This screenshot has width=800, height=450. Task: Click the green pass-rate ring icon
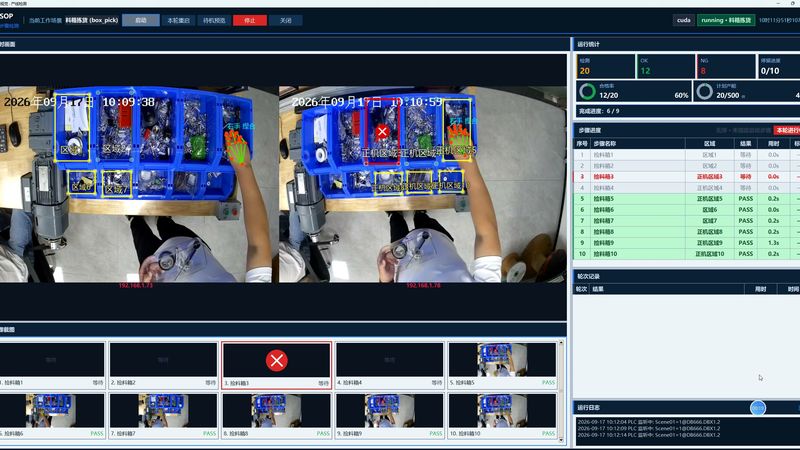[587, 91]
